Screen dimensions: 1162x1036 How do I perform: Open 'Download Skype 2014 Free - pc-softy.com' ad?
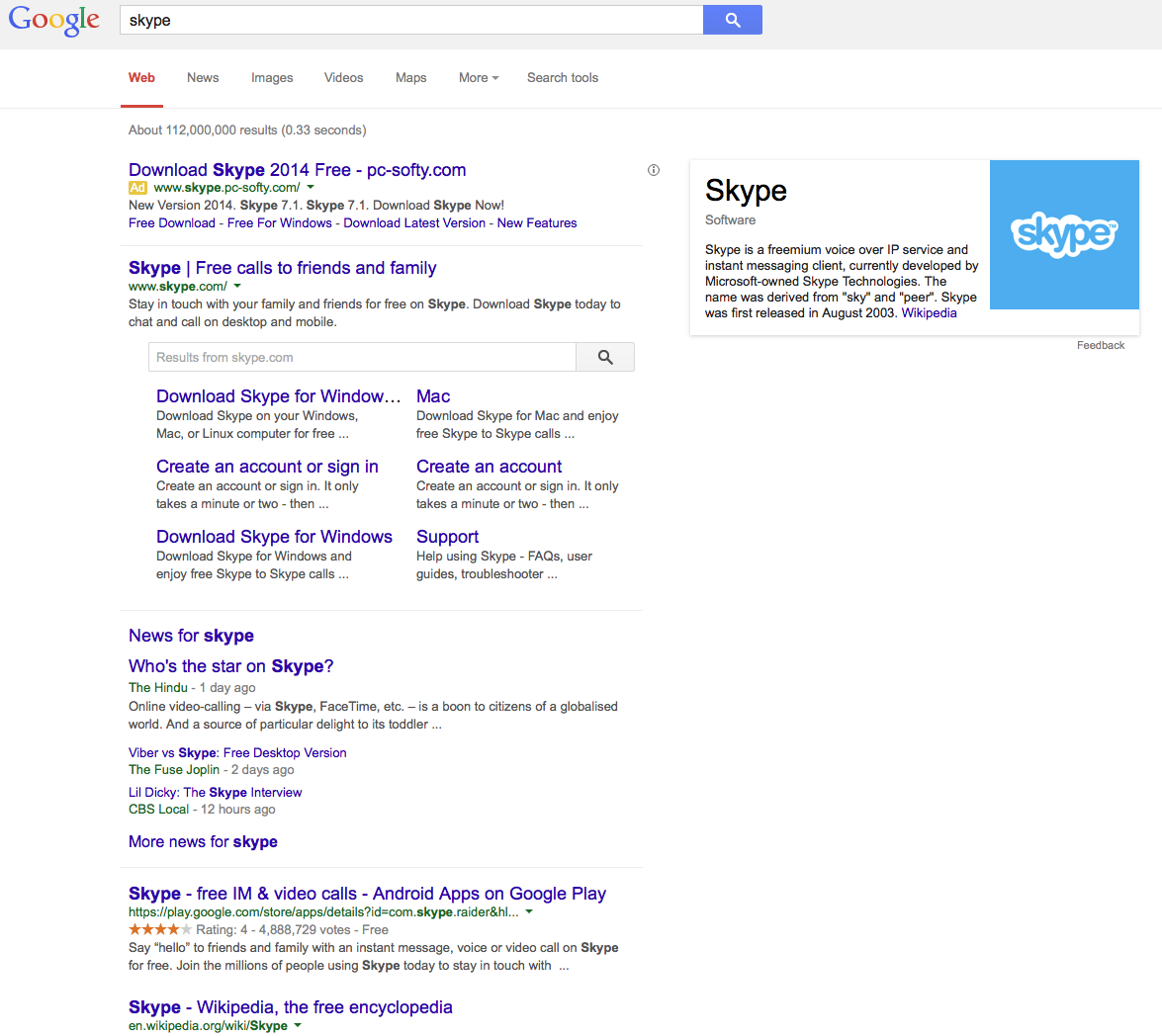click(x=297, y=170)
